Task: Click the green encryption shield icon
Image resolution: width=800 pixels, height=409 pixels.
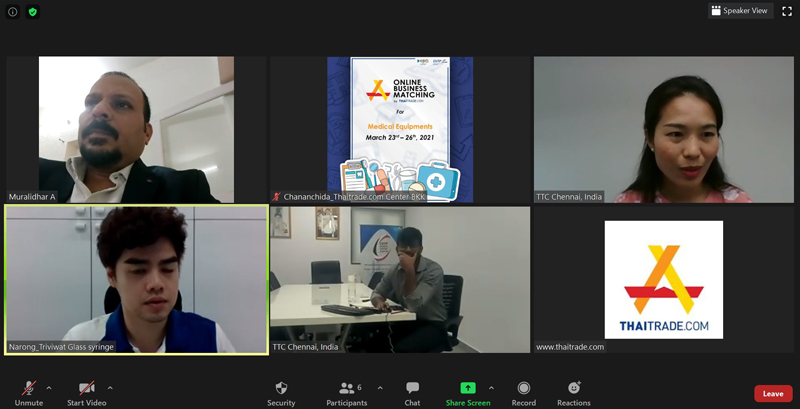Action: (x=33, y=12)
